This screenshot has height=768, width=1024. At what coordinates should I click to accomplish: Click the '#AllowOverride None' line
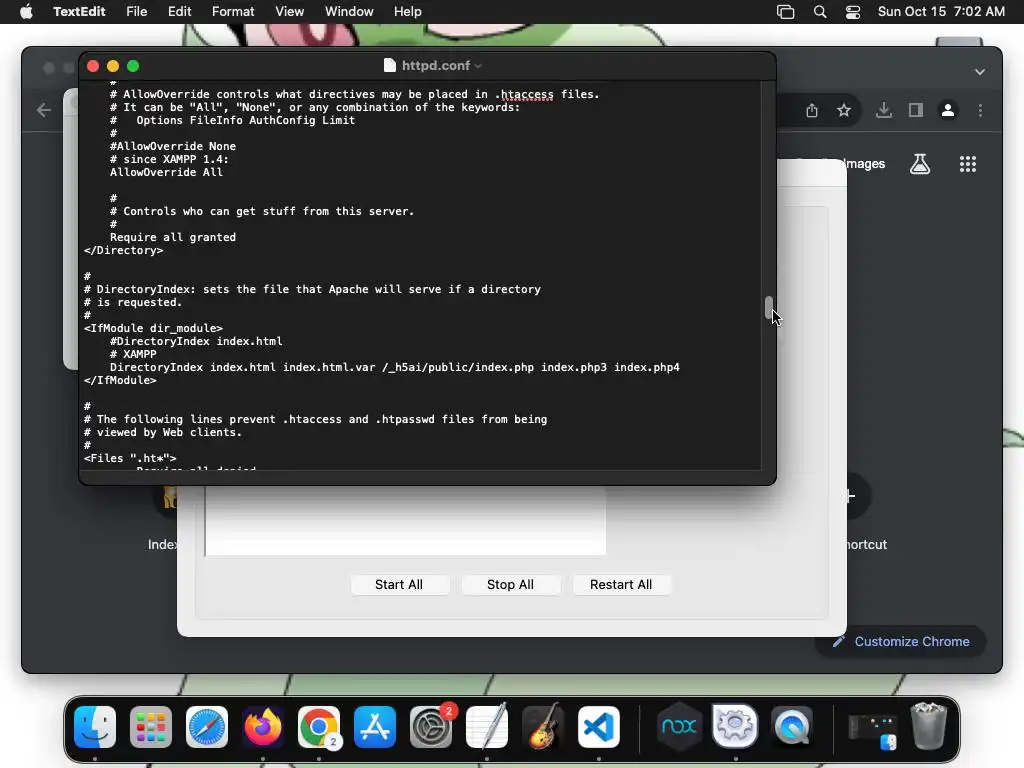tap(172, 146)
